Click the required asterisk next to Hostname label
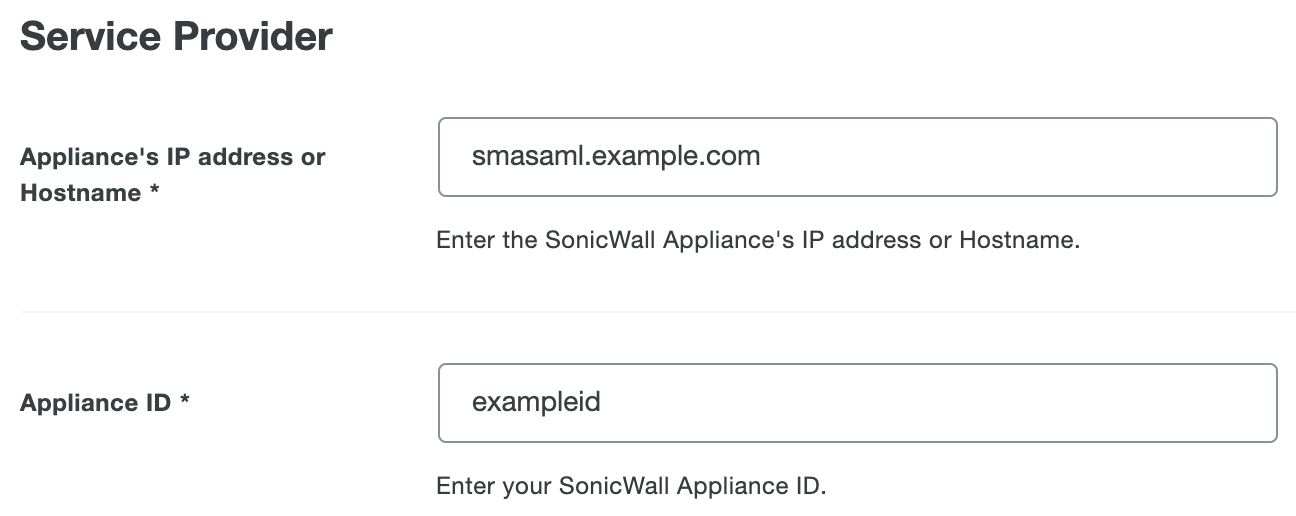 [155, 193]
